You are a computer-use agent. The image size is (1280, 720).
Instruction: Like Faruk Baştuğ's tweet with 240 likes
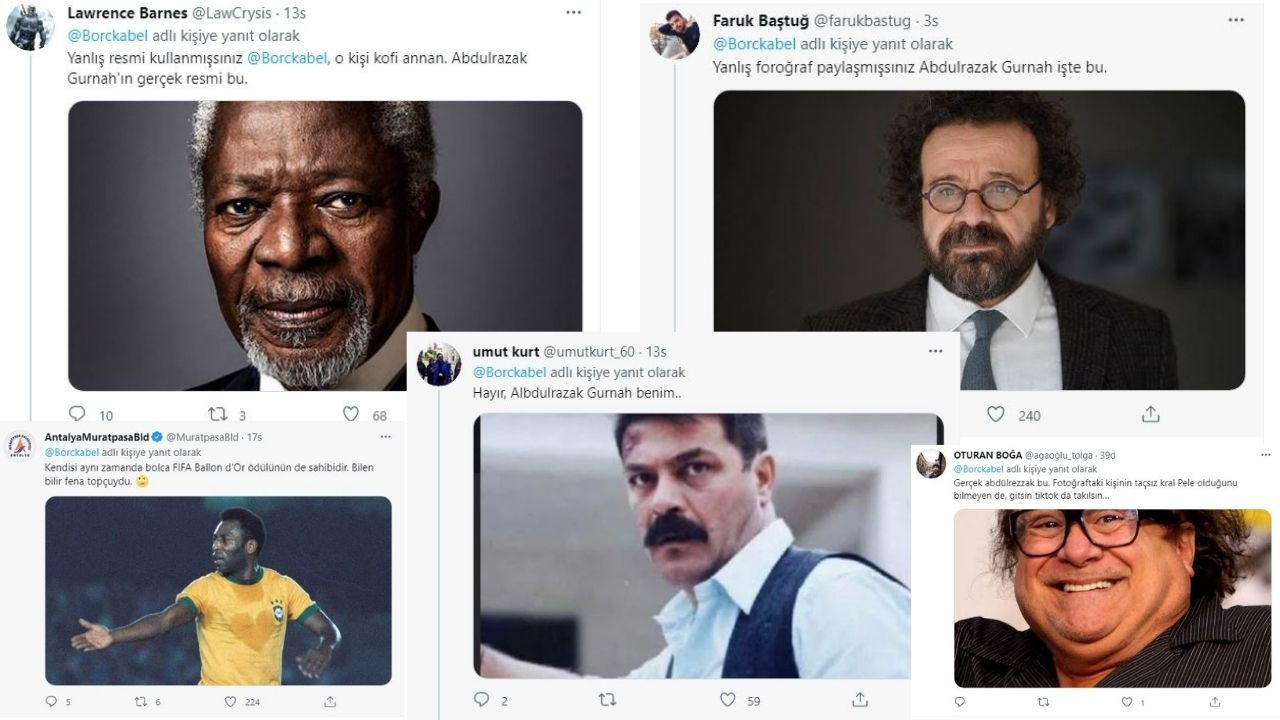click(996, 414)
